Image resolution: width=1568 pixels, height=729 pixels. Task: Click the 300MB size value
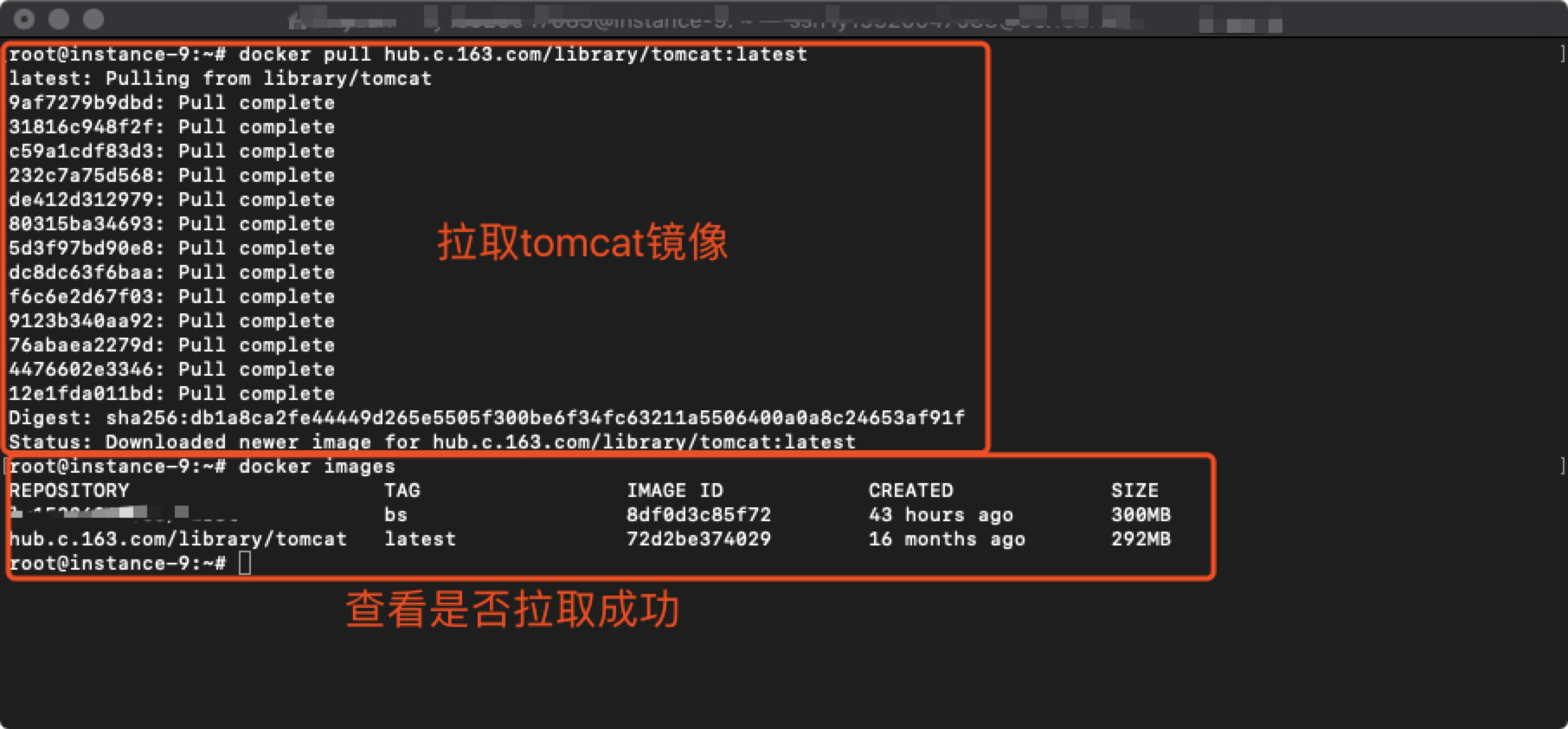[1141, 515]
